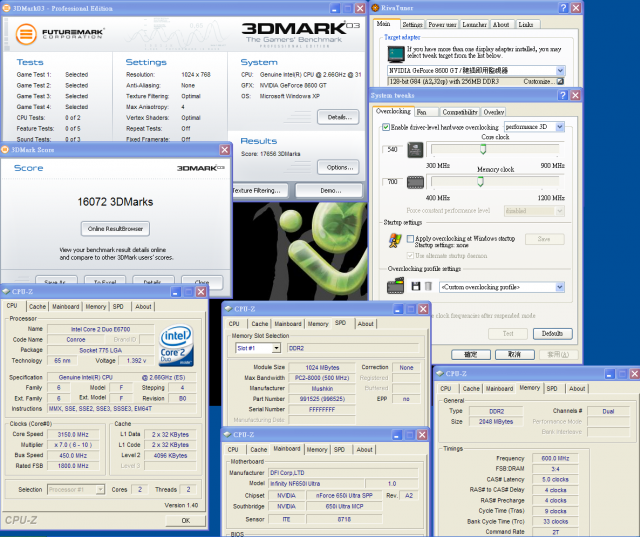Click the 3DMark03 Professional Edition title bar icon
The image size is (640, 537).
pyautogui.click(x=7, y=8)
